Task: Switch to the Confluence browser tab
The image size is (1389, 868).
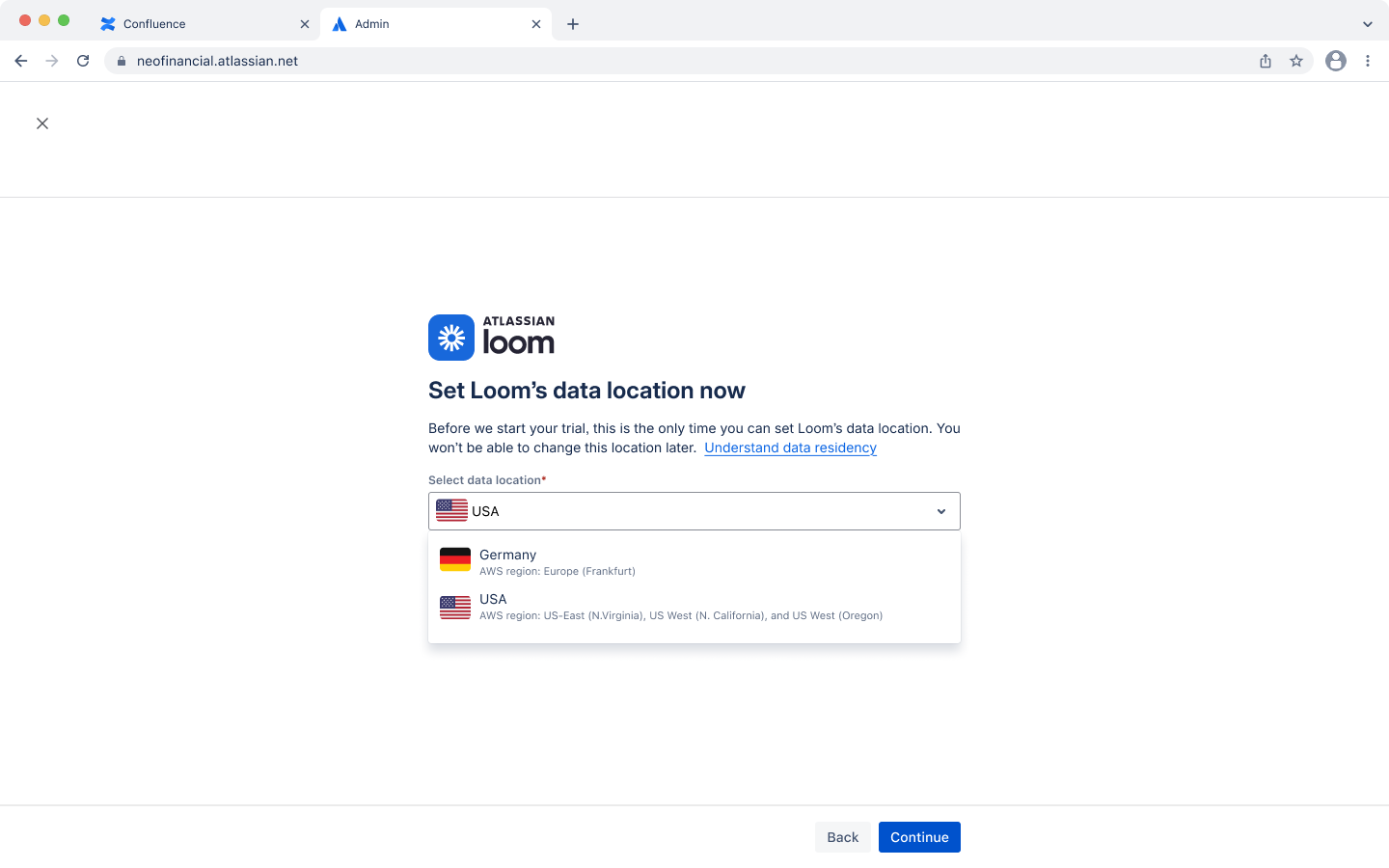Action: point(205,24)
